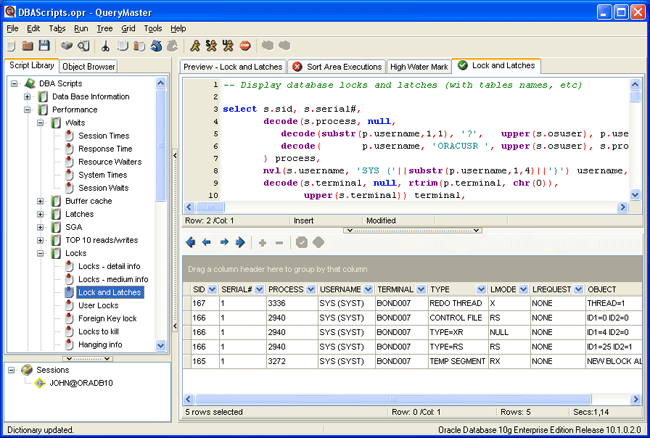Click the REDO THREAD cell in grid
The width and height of the screenshot is (650, 438).
click(458, 303)
